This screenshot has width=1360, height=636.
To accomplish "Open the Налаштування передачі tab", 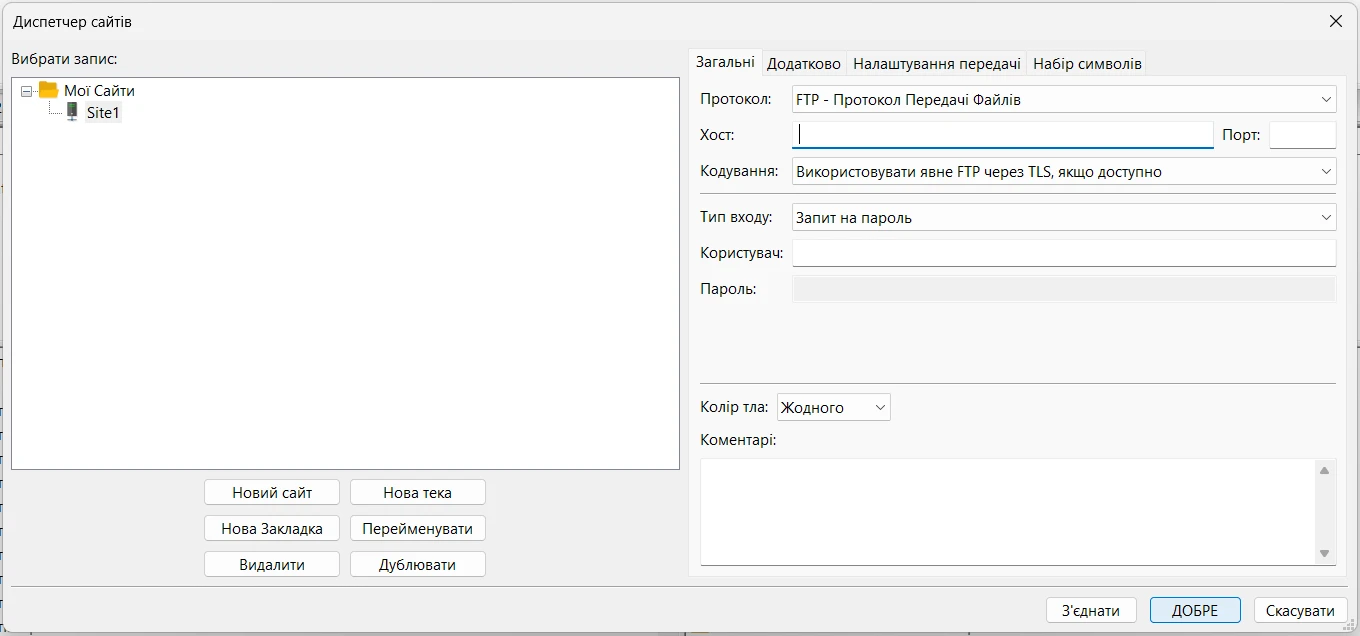I will click(x=937, y=63).
